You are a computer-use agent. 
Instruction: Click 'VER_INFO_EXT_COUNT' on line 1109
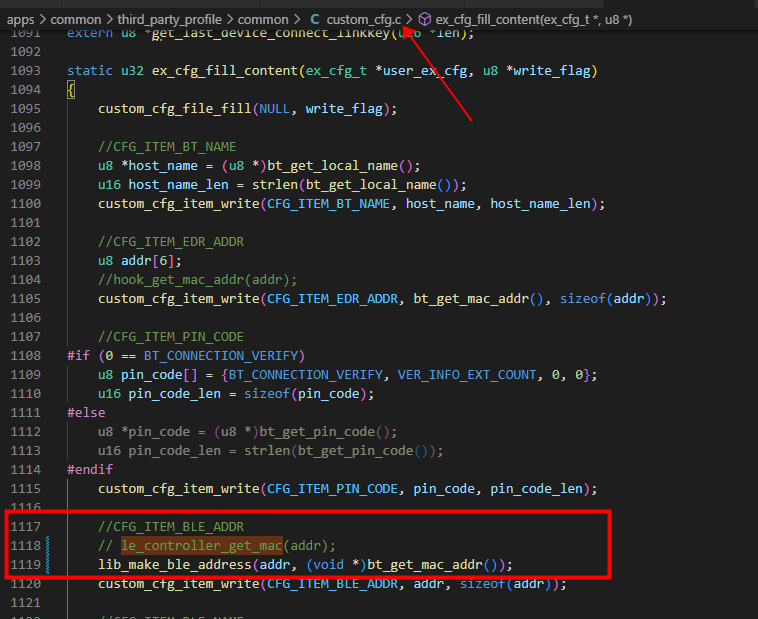tap(467, 375)
